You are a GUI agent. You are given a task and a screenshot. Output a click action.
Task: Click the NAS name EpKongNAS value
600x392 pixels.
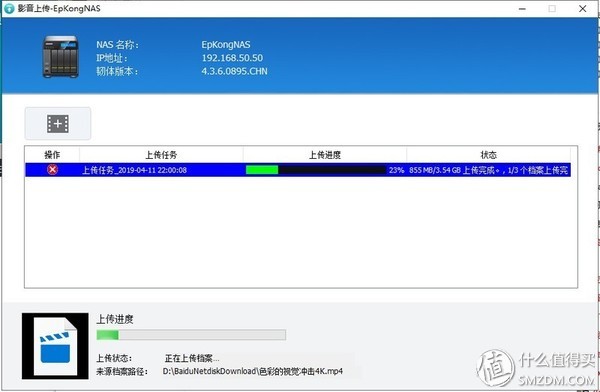[226, 44]
